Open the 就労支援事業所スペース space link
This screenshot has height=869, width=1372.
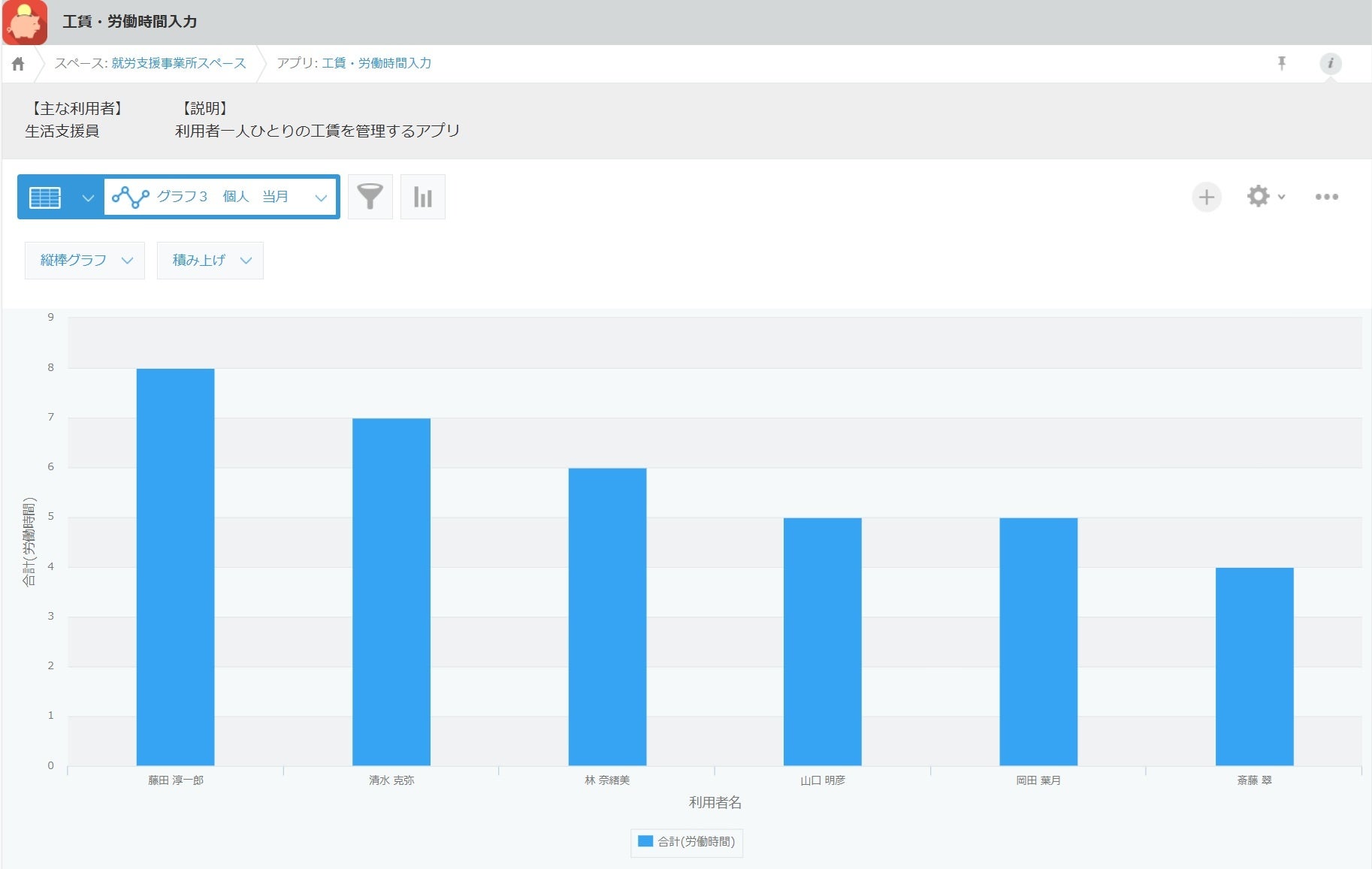[179, 63]
